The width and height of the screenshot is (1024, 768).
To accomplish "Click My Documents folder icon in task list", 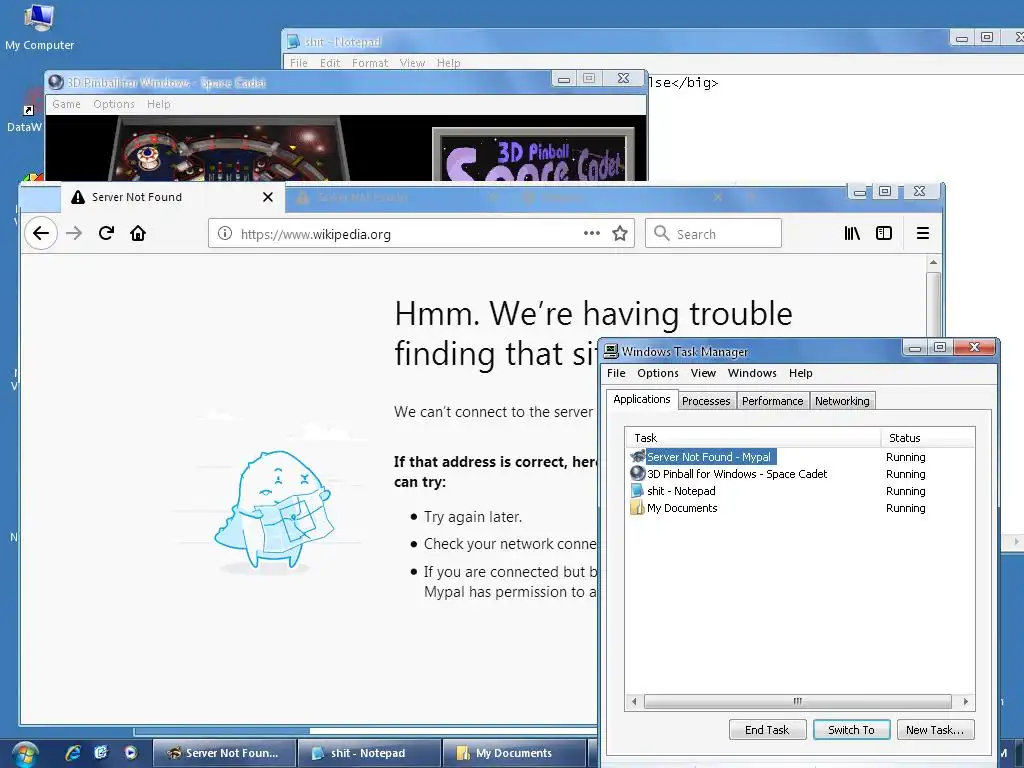I will (637, 507).
